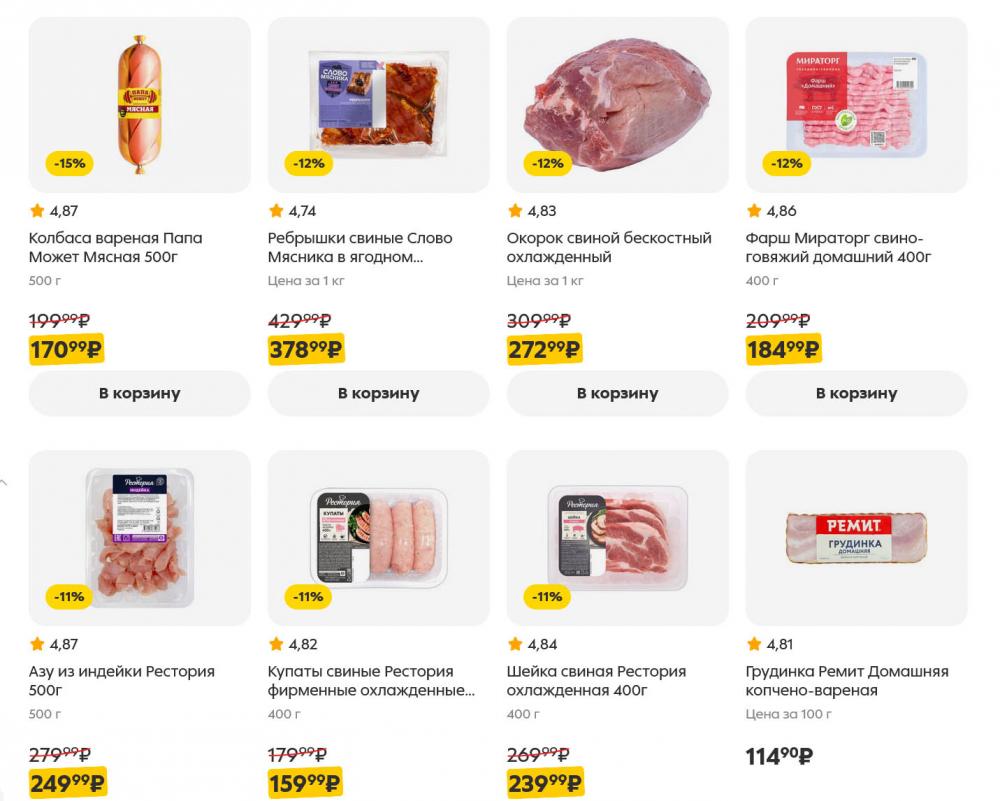Open Грудинка Ремит Домашняя title link

[847, 681]
